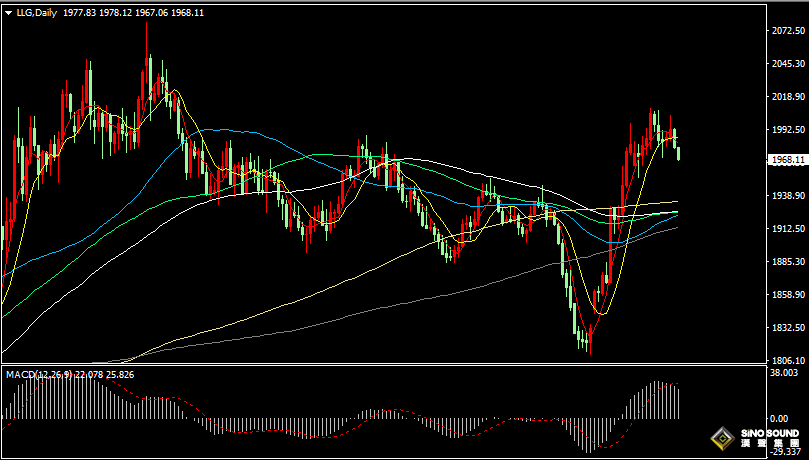The width and height of the screenshot is (809, 460).
Task: Click the lowest red candle near 1810
Action: pos(590,343)
